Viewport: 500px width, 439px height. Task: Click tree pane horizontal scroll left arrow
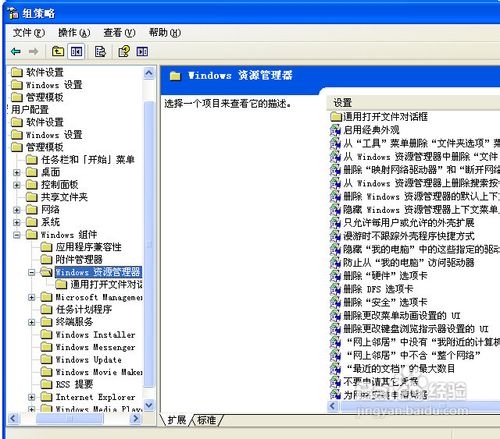(x=13, y=418)
